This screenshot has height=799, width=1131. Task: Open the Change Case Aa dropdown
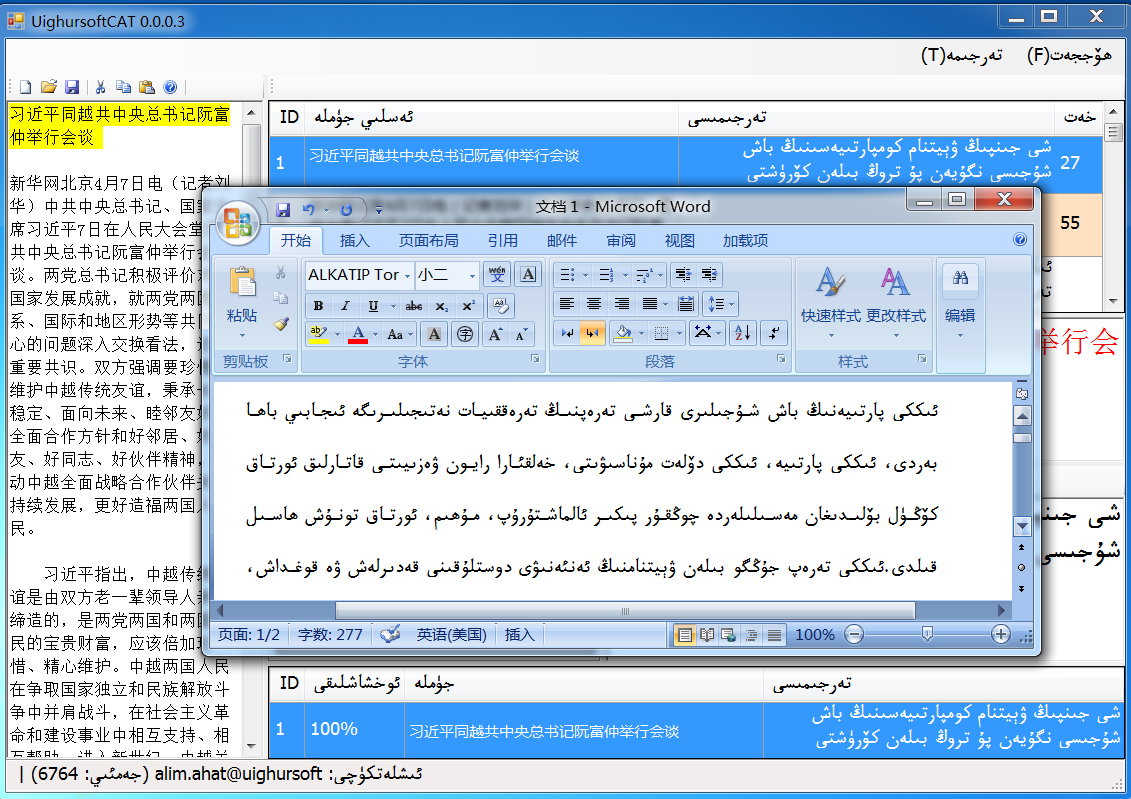[399, 334]
